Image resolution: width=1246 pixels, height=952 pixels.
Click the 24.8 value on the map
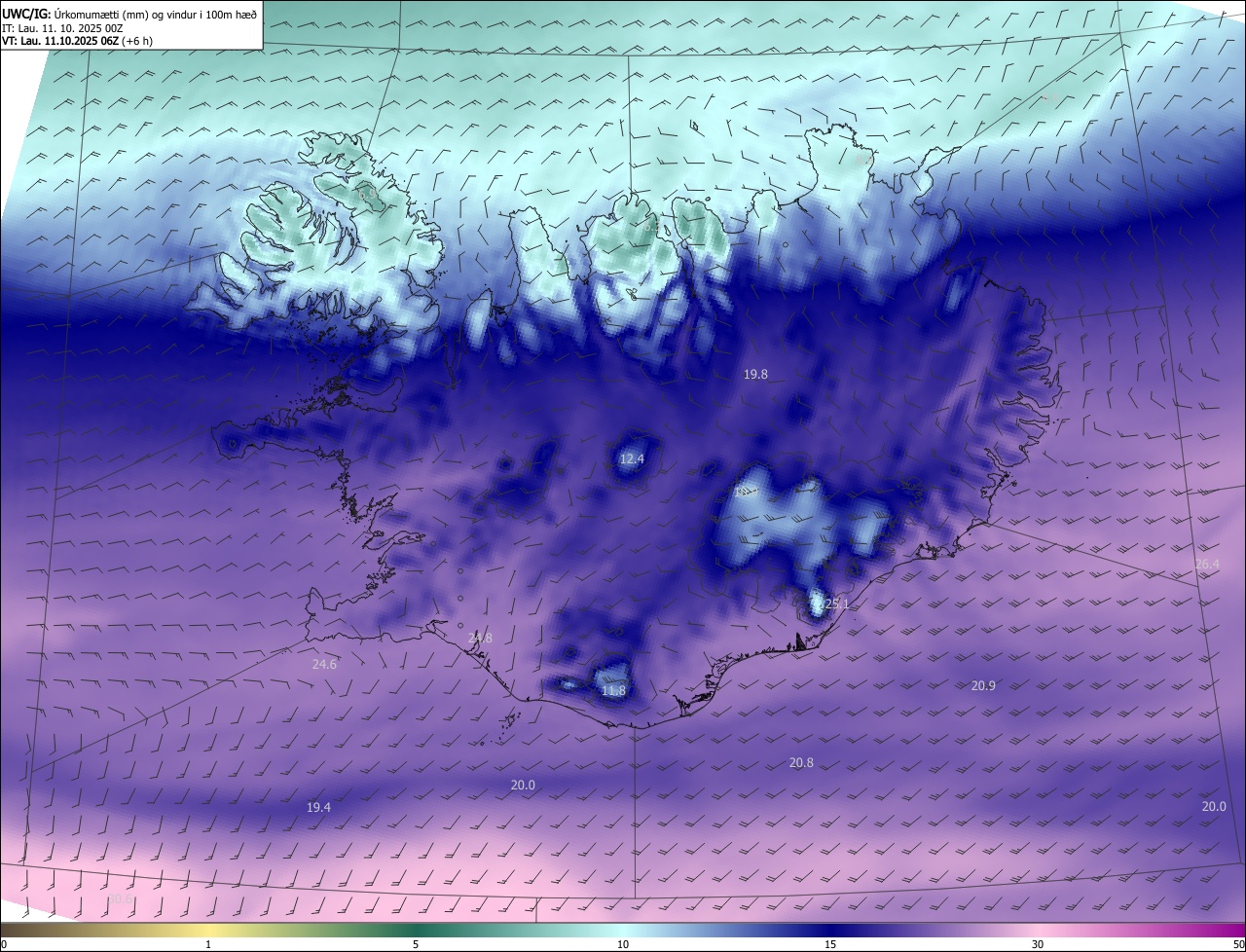[481, 639]
